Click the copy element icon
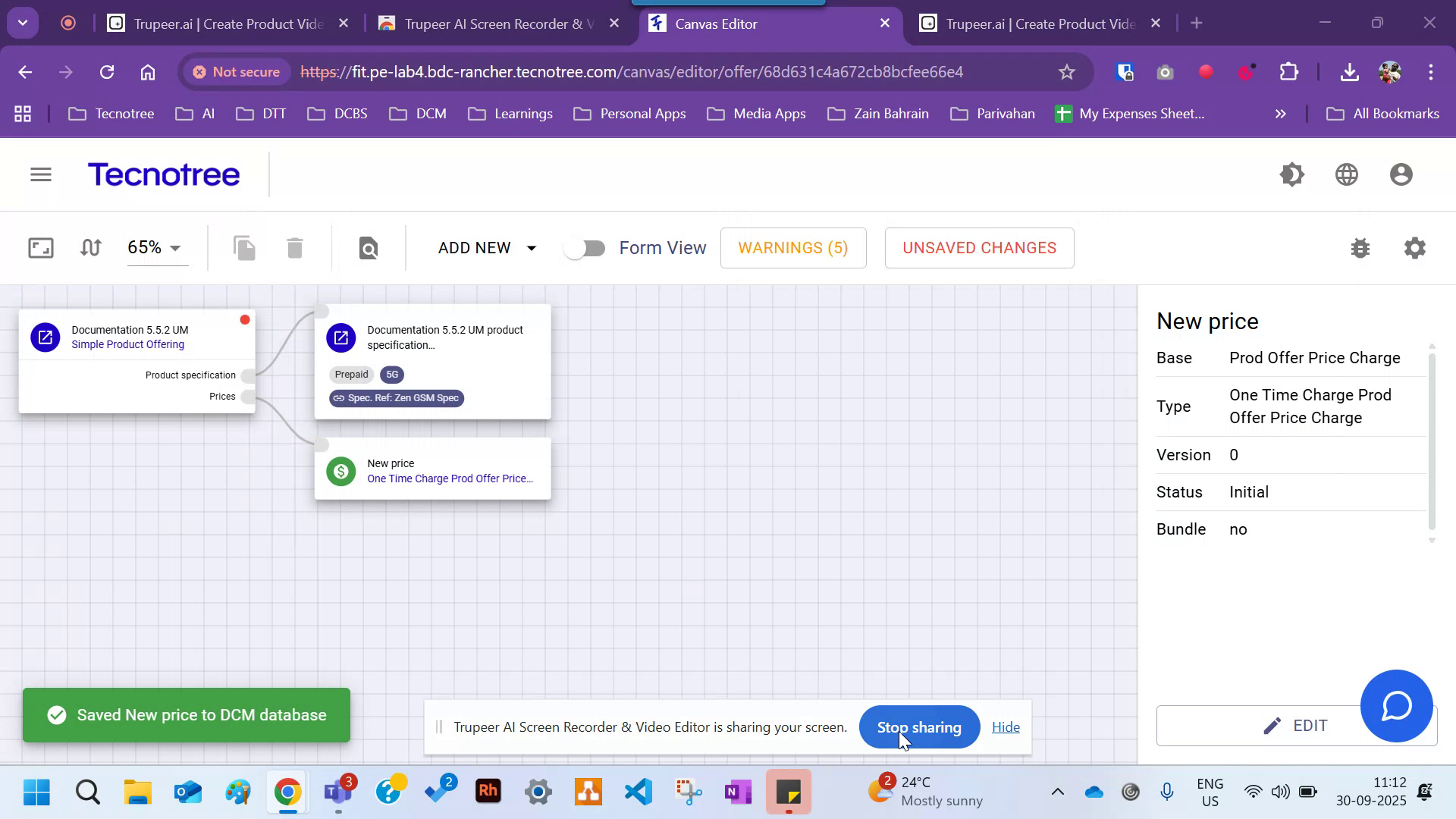The image size is (1456, 819). [x=244, y=247]
